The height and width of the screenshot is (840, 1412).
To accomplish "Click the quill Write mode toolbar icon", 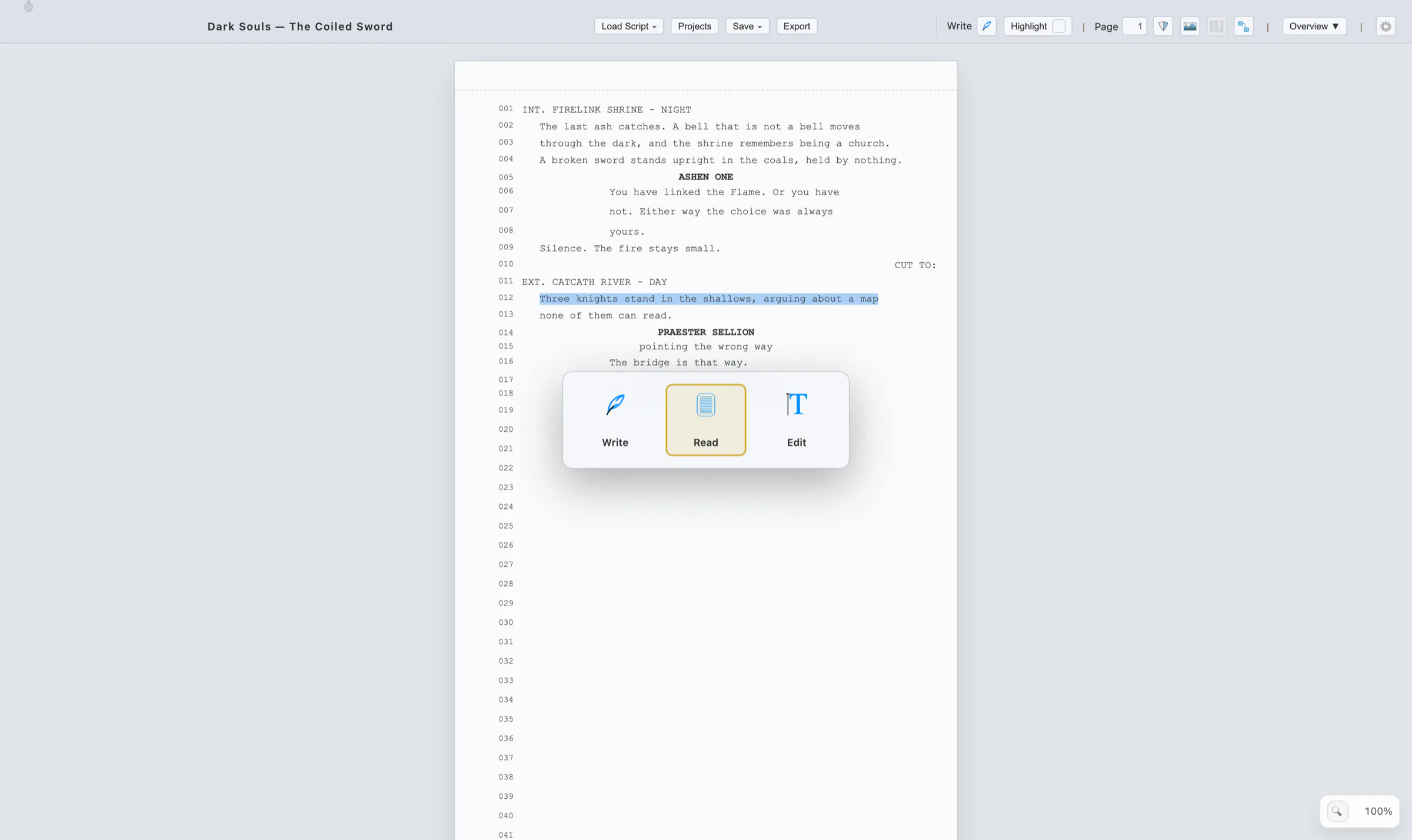I will (987, 26).
